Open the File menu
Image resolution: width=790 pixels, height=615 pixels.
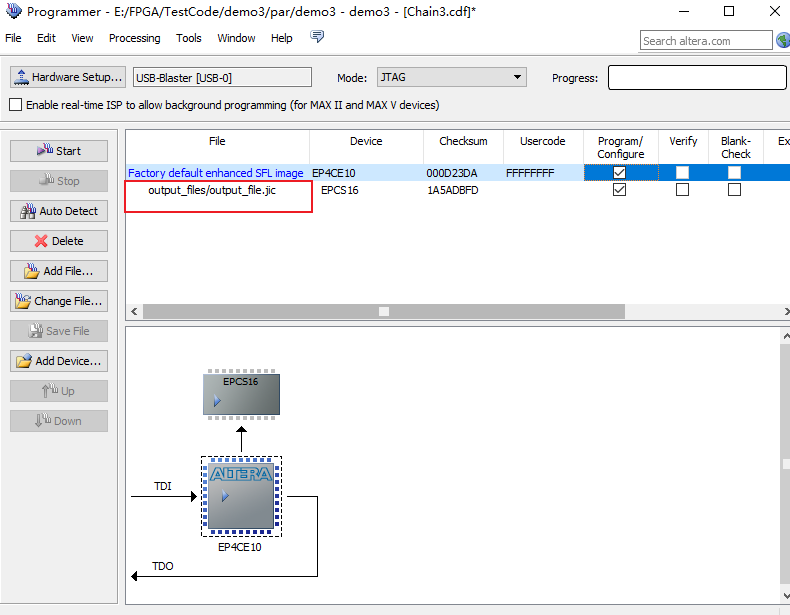pos(13,38)
